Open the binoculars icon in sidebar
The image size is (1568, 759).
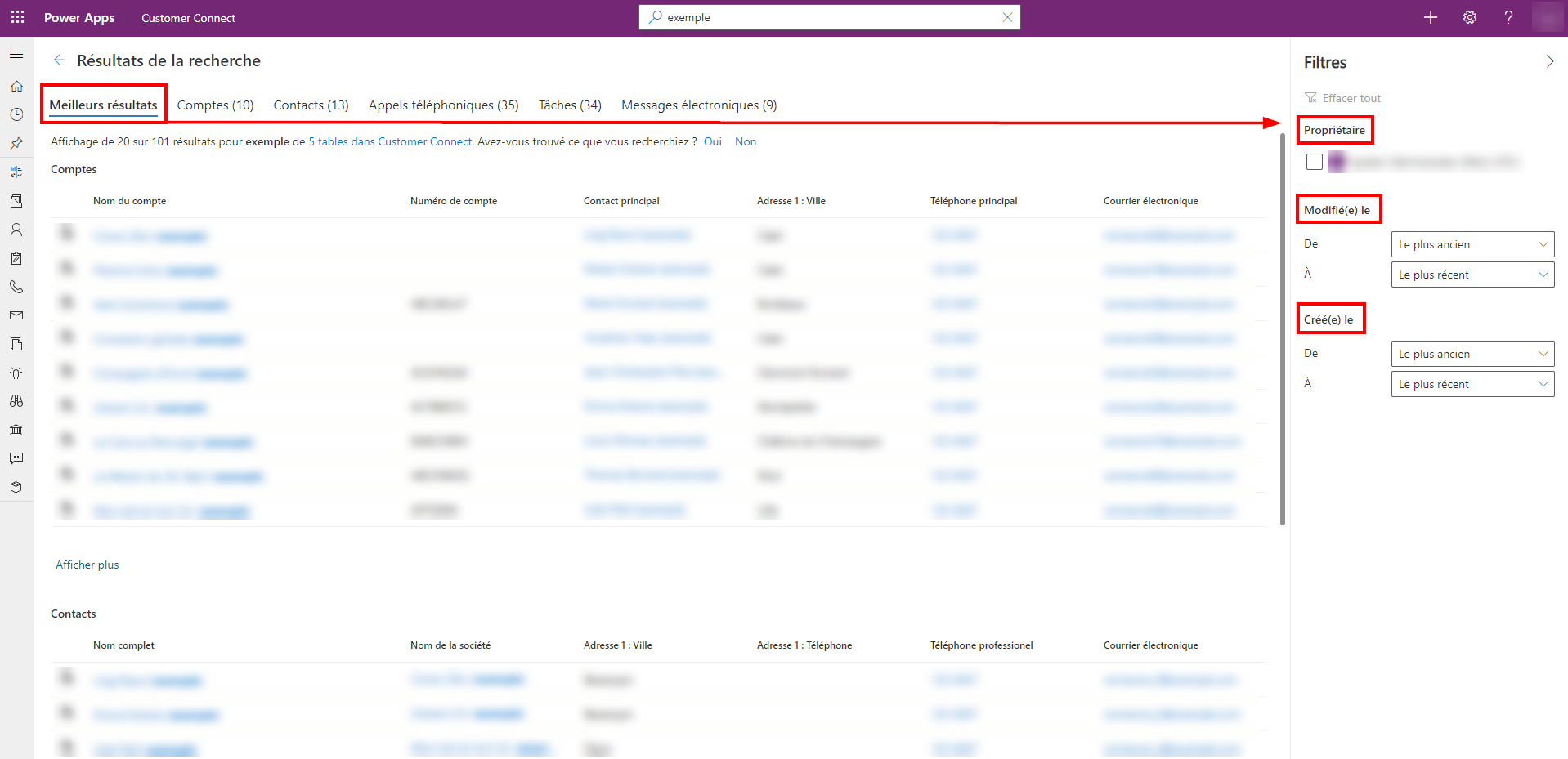[x=16, y=401]
